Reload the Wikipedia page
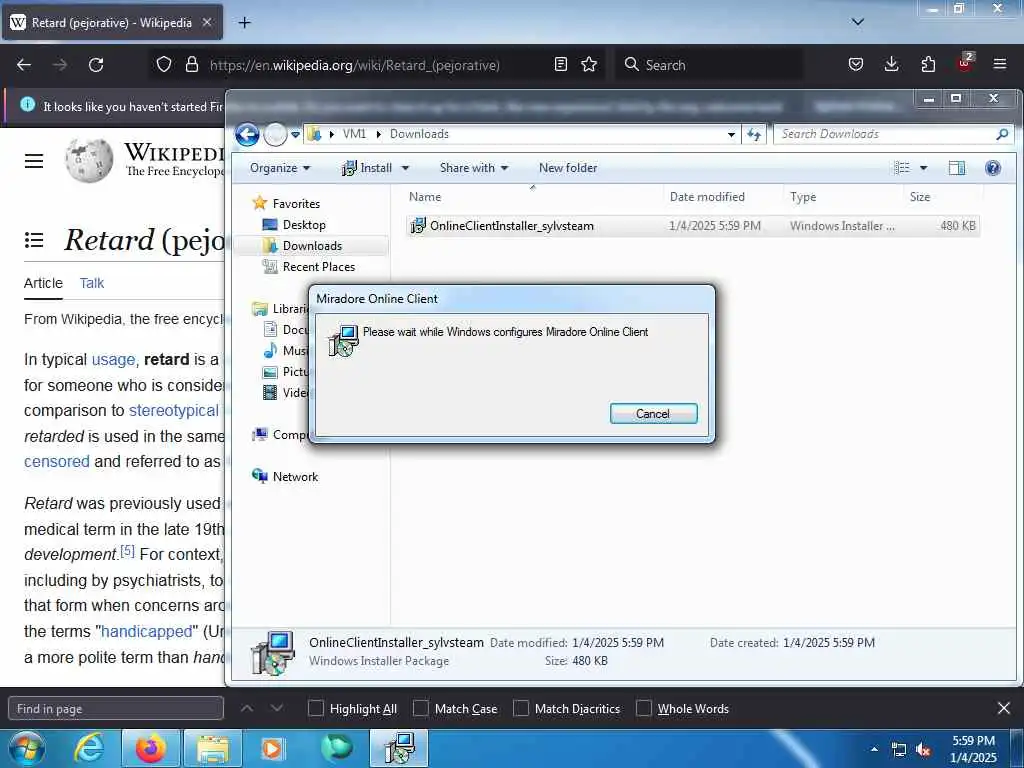 (96, 65)
